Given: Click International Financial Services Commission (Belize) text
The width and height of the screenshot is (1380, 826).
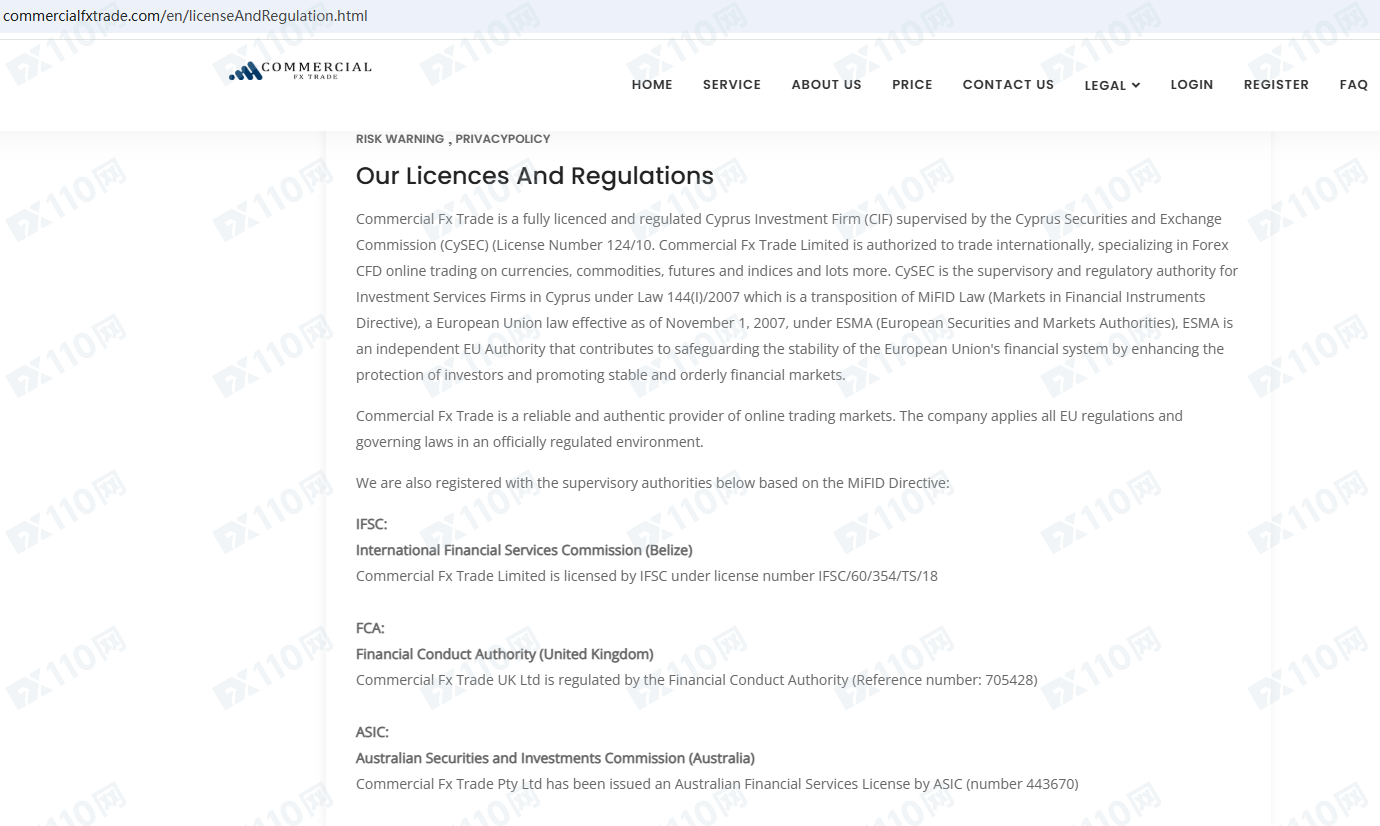Looking at the screenshot, I should click(x=524, y=550).
